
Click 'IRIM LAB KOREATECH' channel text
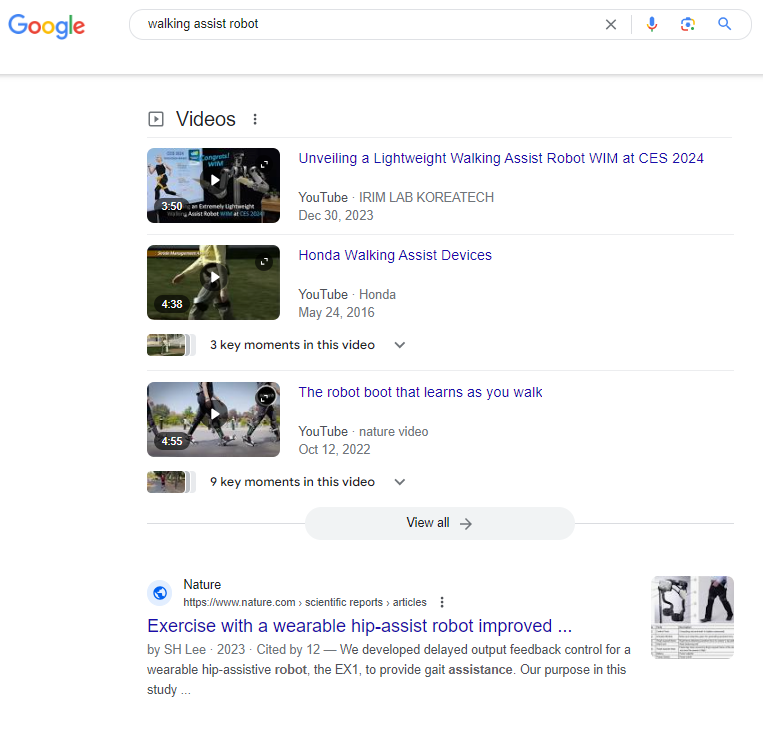pyautogui.click(x=426, y=198)
